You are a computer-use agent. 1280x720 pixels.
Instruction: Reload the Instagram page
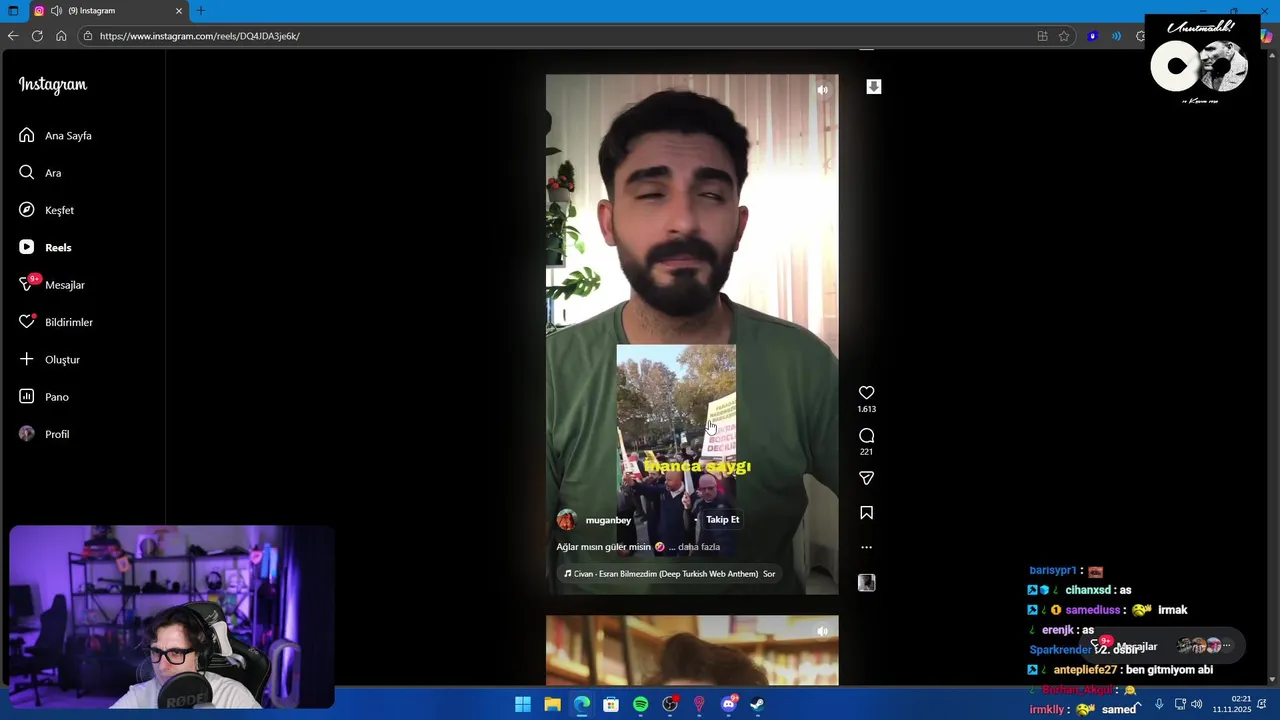click(37, 36)
